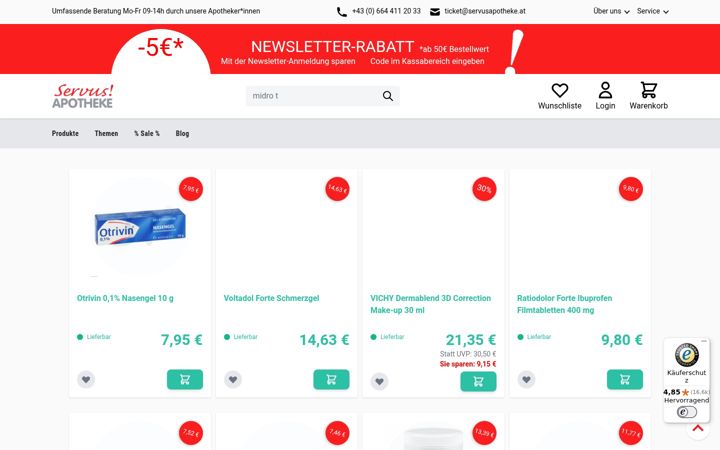This screenshot has height=450, width=720.
Task: Click the 9,80 € price on the Ratiodolor card
Action: click(622, 340)
